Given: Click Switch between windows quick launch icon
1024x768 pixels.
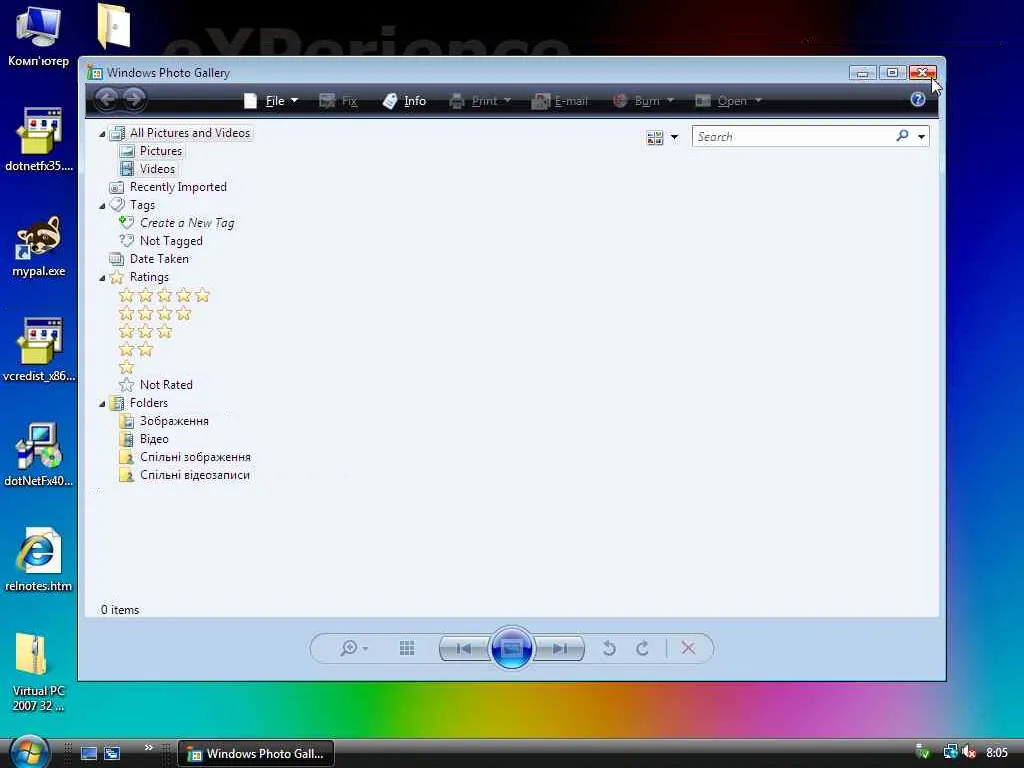Looking at the screenshot, I should tap(112, 754).
